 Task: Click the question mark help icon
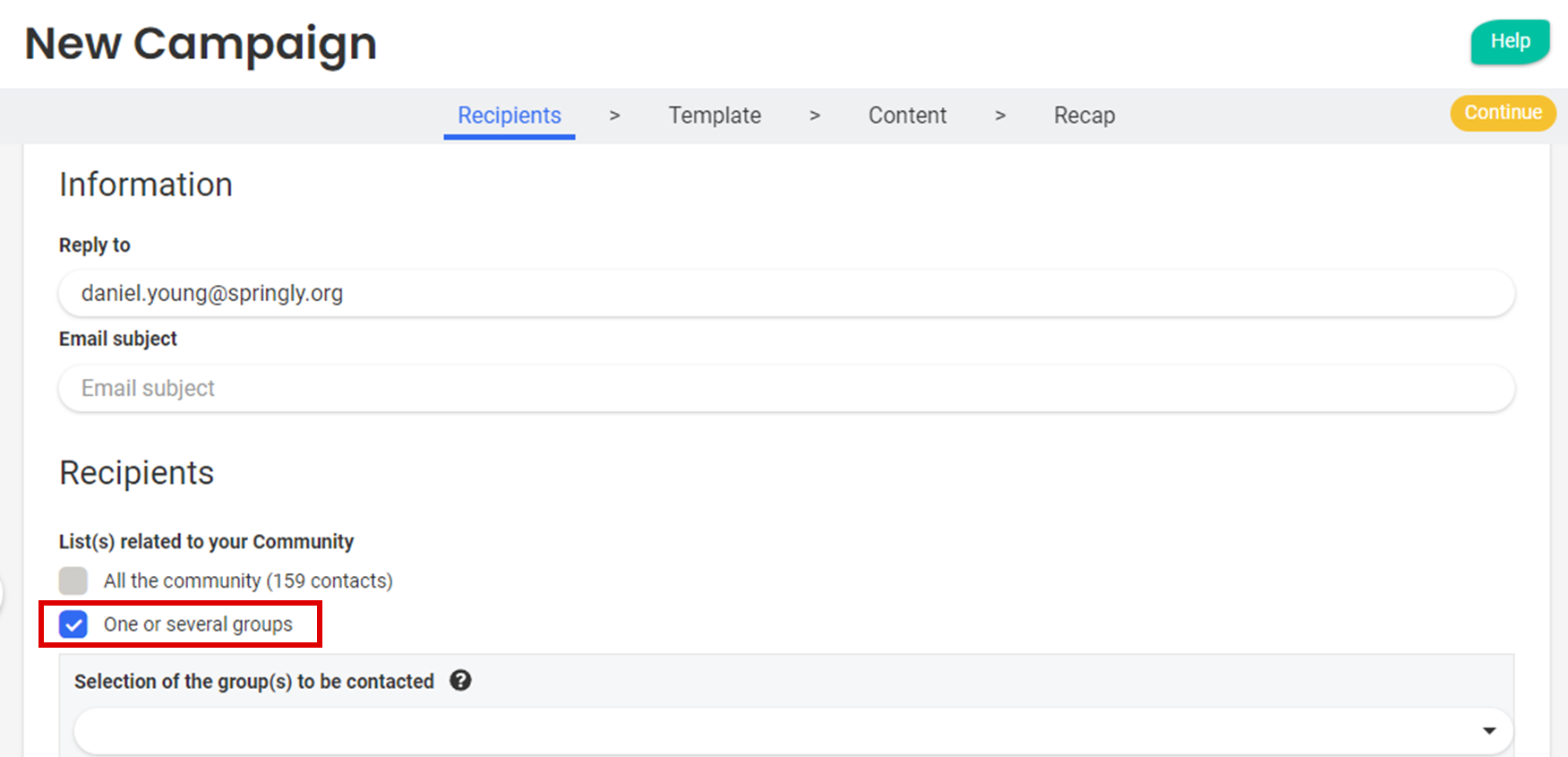[460, 681]
